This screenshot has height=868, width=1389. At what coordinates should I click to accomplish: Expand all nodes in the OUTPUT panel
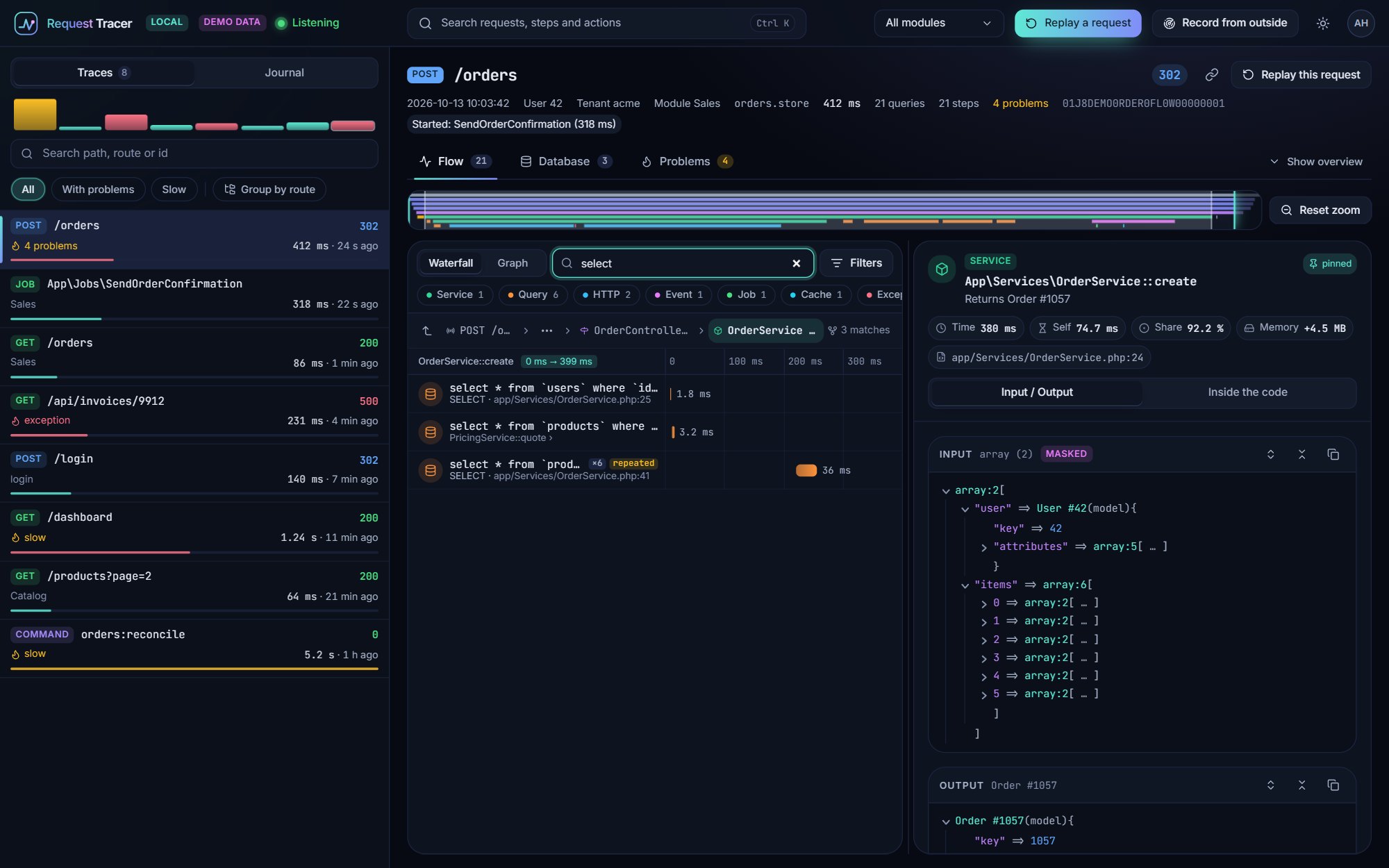(1270, 785)
